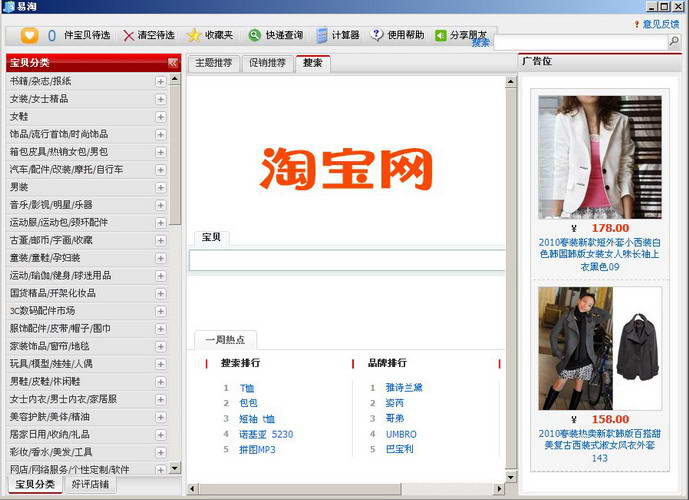Open ad link 2010春装新款短外套小西装
The image size is (689, 500).
coord(600,254)
